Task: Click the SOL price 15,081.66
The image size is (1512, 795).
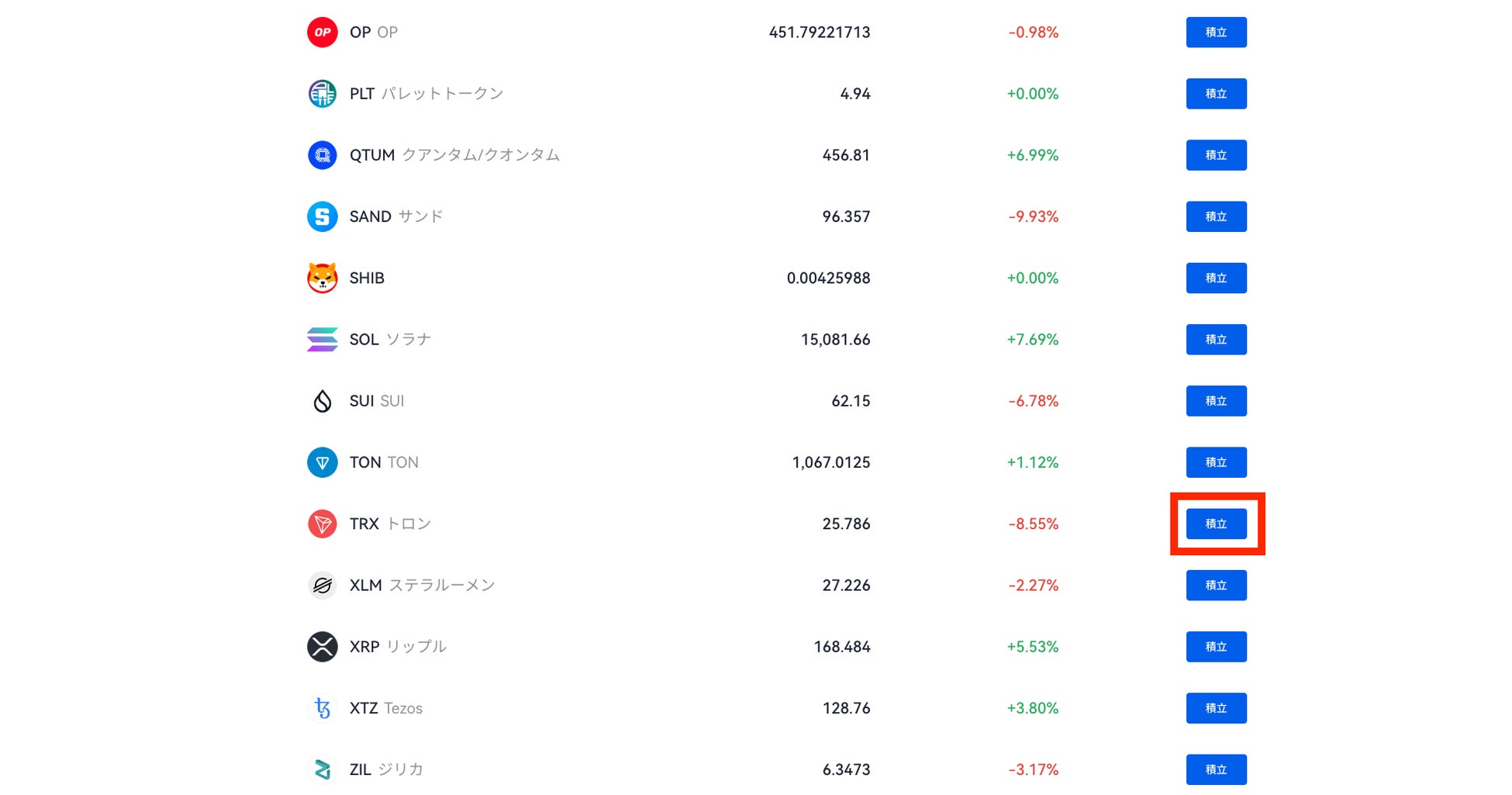Action: pos(835,340)
